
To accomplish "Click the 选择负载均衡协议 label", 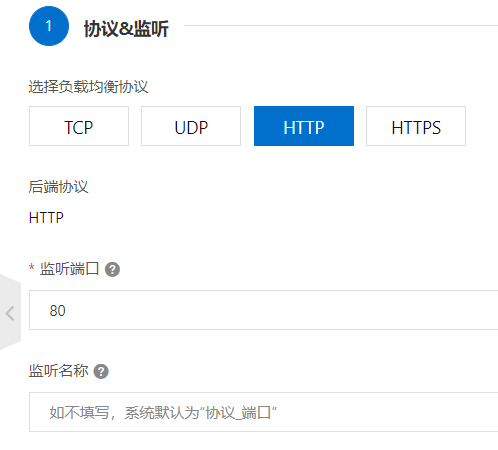I will tap(88, 87).
